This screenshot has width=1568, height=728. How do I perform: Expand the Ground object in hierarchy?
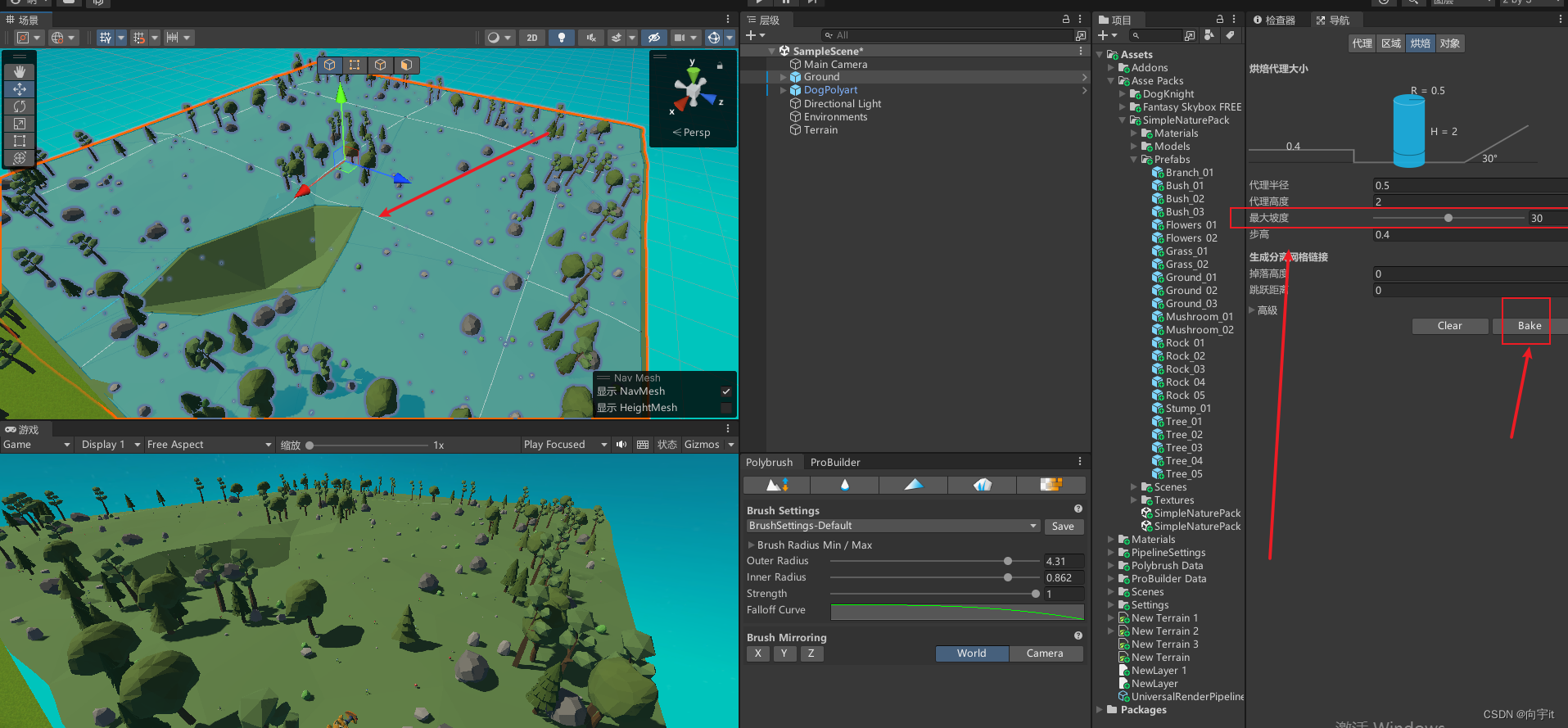(783, 77)
